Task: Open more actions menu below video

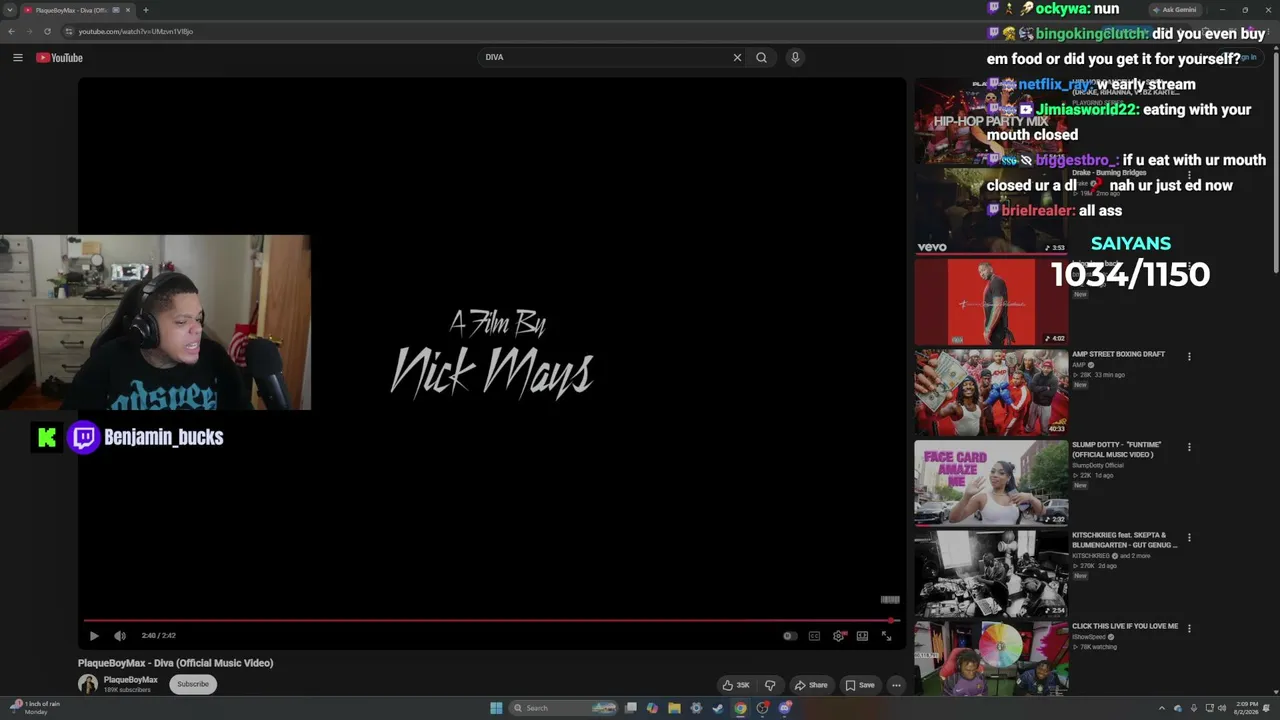Action: [x=896, y=685]
